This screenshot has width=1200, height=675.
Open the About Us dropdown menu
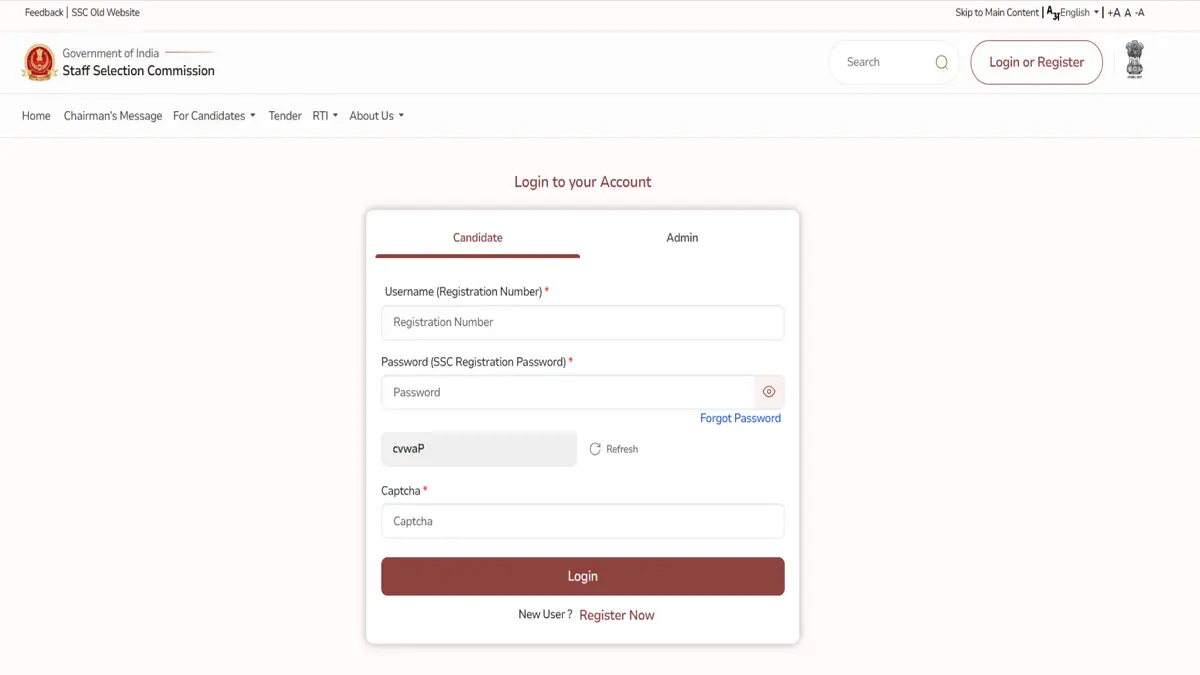tap(375, 115)
